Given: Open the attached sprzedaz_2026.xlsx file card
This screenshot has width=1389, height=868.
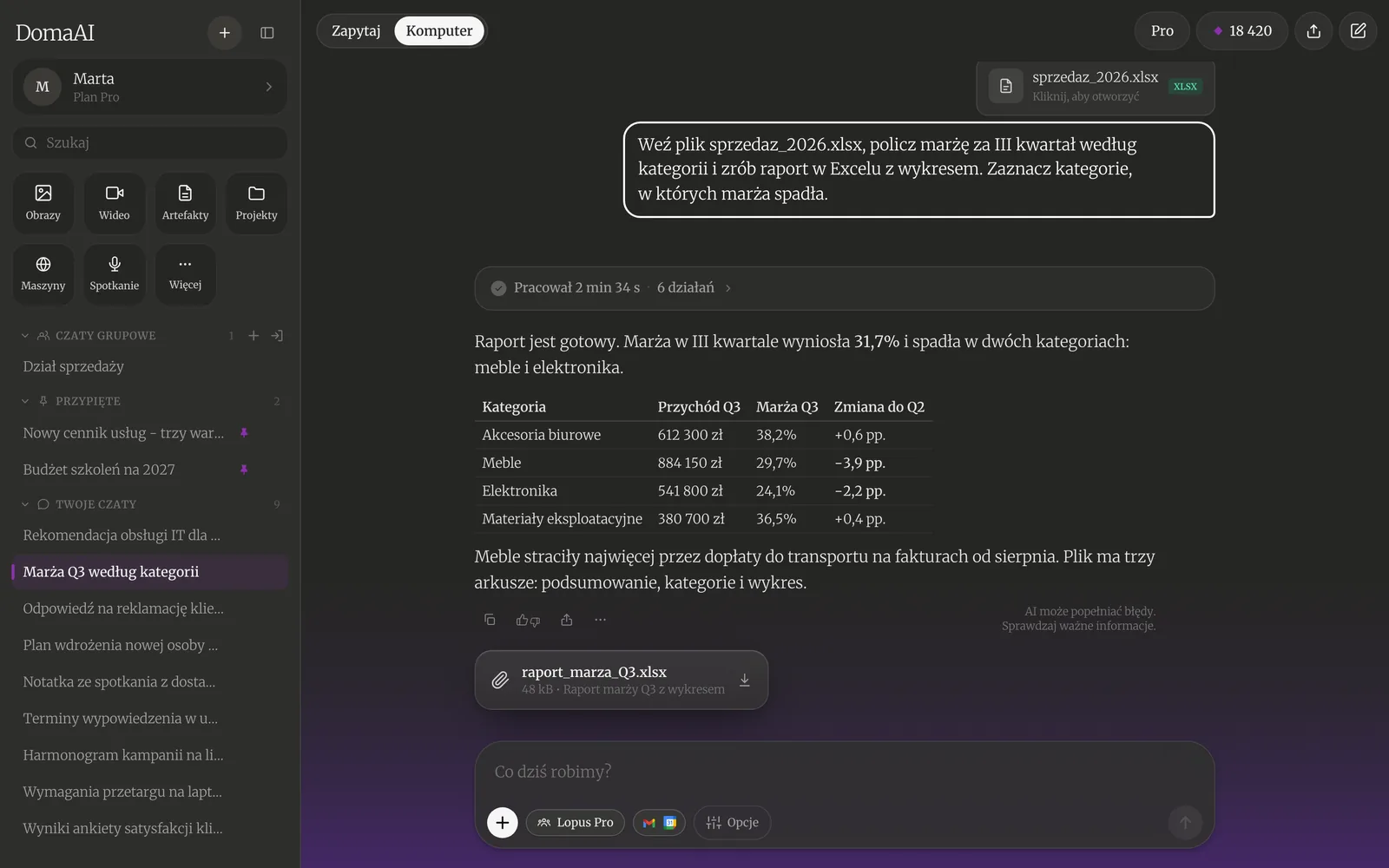Looking at the screenshot, I should point(1096,87).
